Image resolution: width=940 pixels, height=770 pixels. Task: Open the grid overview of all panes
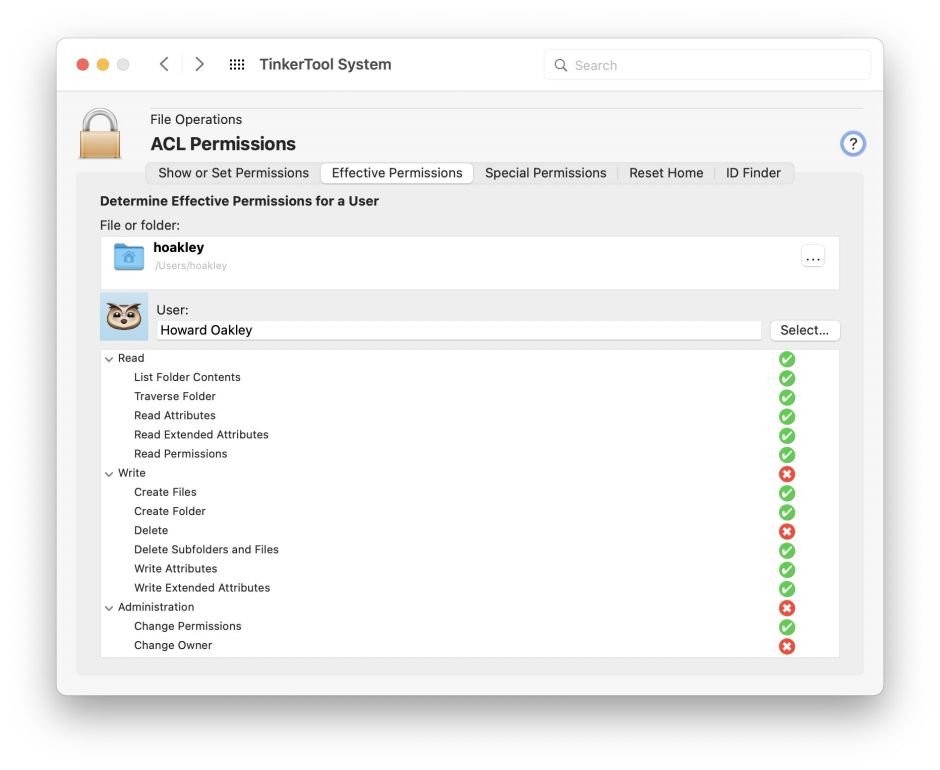point(237,64)
